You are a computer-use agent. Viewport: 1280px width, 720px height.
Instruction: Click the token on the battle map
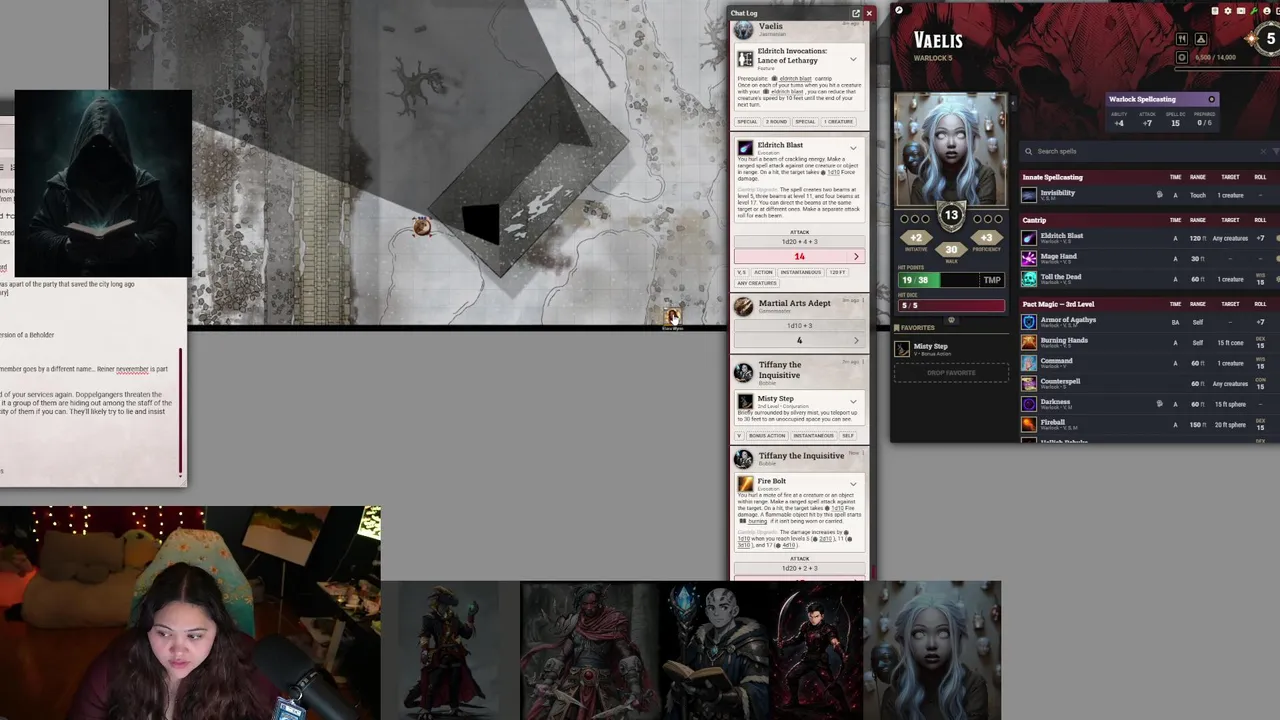[x=422, y=228]
